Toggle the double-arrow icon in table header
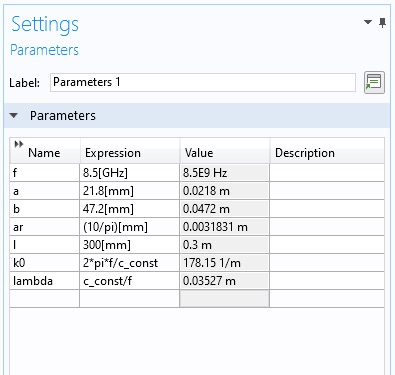The image size is (395, 375). tap(19, 144)
